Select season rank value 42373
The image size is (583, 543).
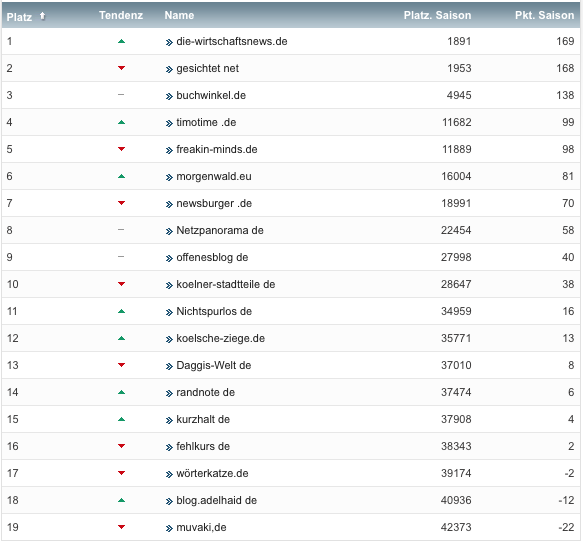[456, 527]
